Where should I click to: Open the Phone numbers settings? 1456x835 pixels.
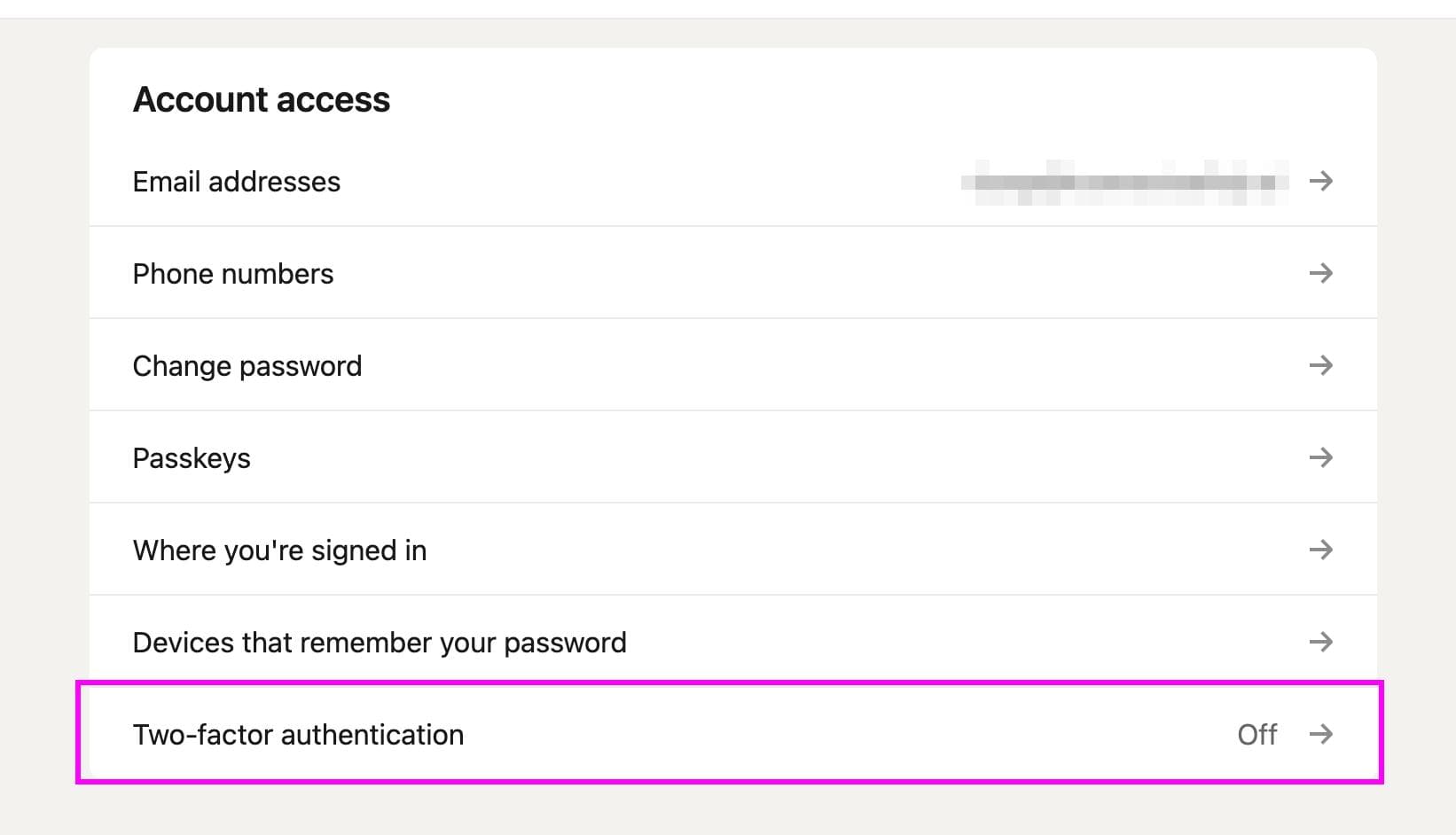pos(232,273)
